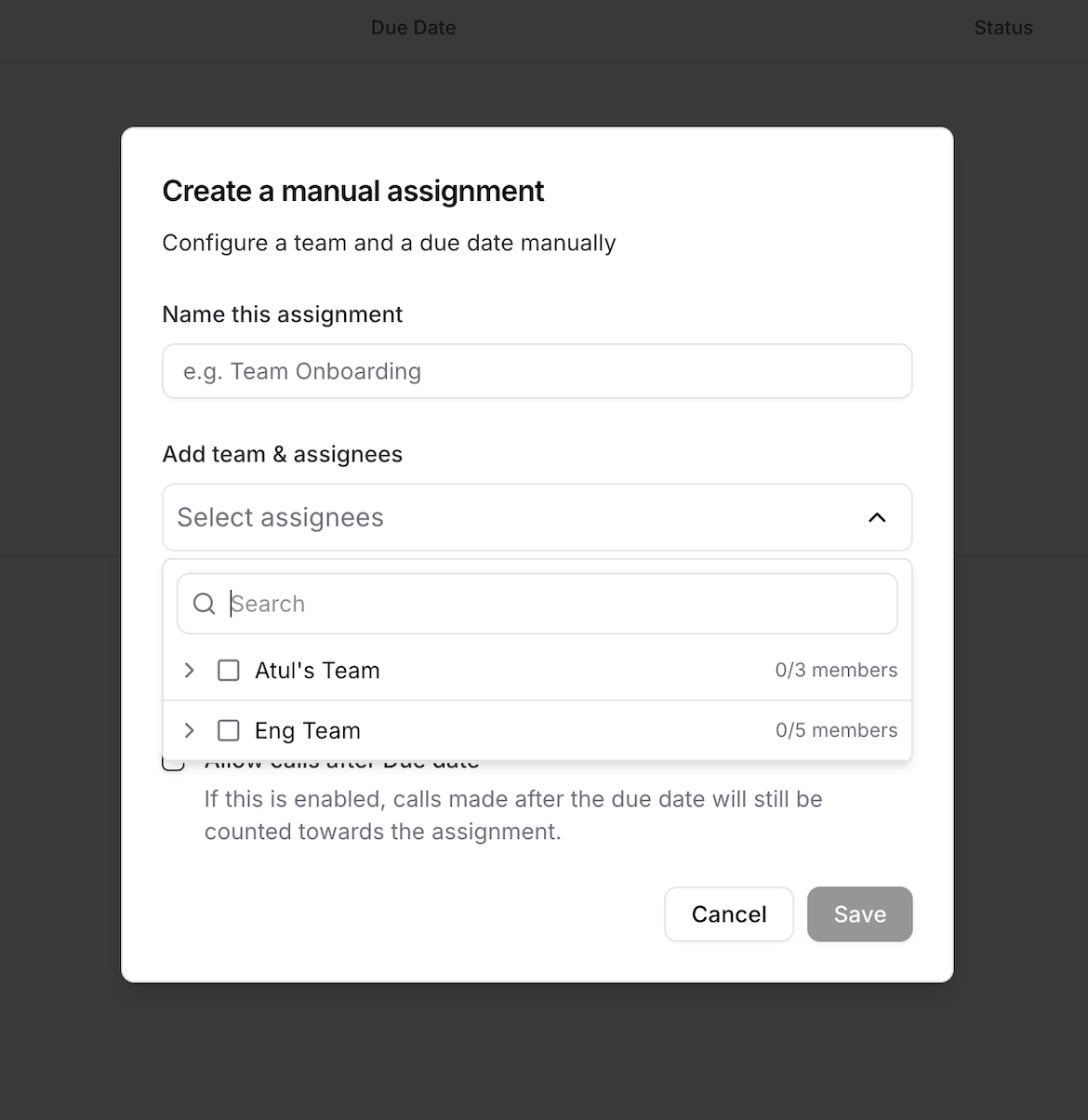Viewport: 1088px width, 1120px height.
Task: Select the Atul's Team row label
Action: [x=317, y=670]
